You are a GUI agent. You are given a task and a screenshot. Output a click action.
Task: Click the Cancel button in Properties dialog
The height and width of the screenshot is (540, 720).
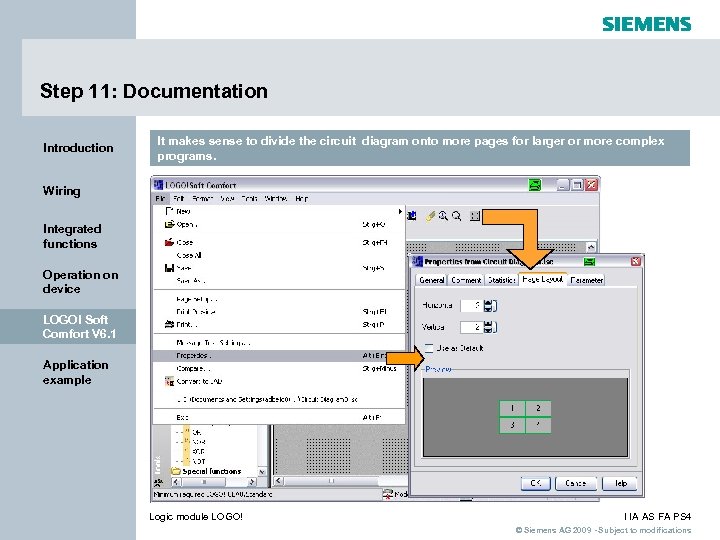tap(576, 483)
